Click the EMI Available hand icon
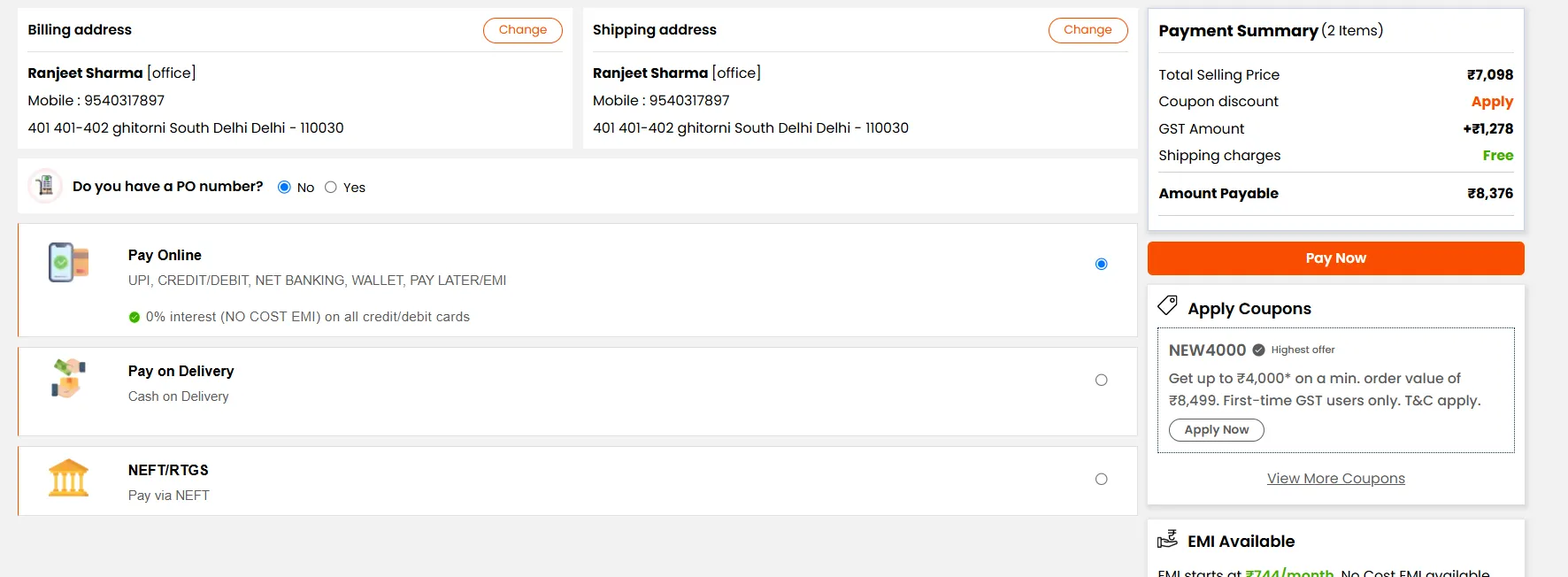 coord(1168,539)
